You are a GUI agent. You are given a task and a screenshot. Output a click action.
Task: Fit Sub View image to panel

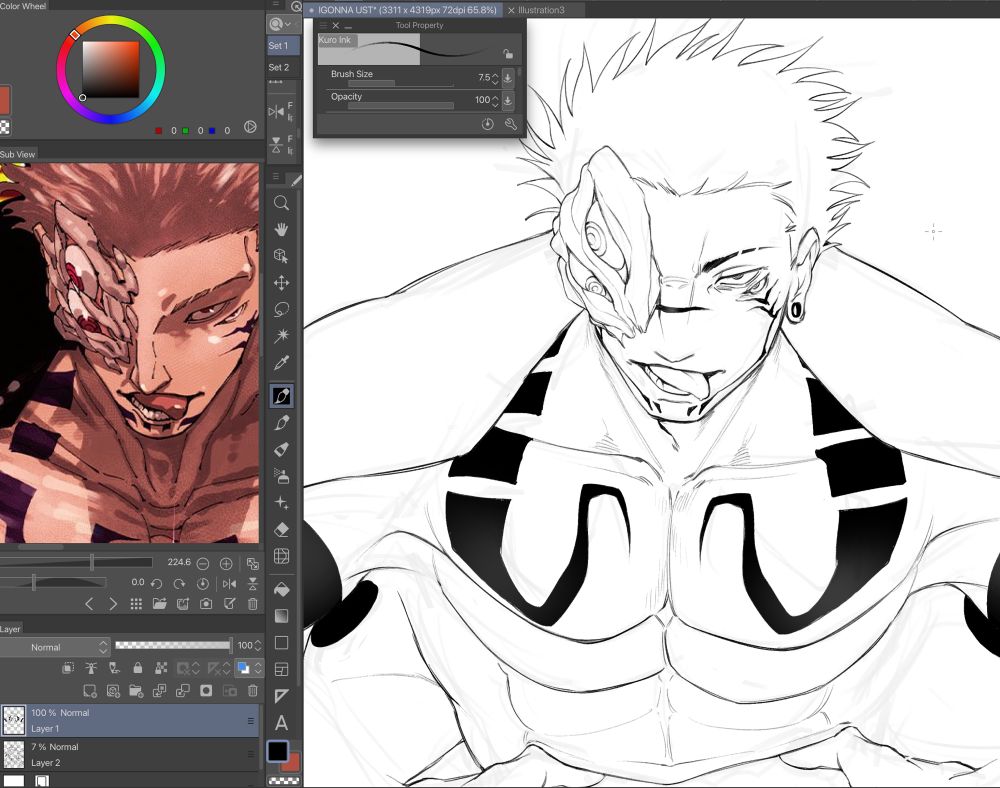(253, 564)
